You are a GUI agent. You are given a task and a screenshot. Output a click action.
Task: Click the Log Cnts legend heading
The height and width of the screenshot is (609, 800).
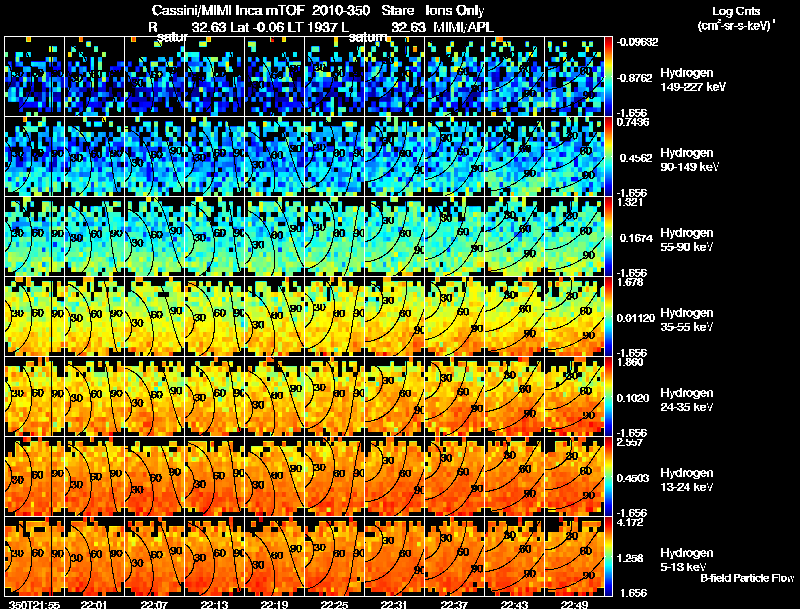736,11
